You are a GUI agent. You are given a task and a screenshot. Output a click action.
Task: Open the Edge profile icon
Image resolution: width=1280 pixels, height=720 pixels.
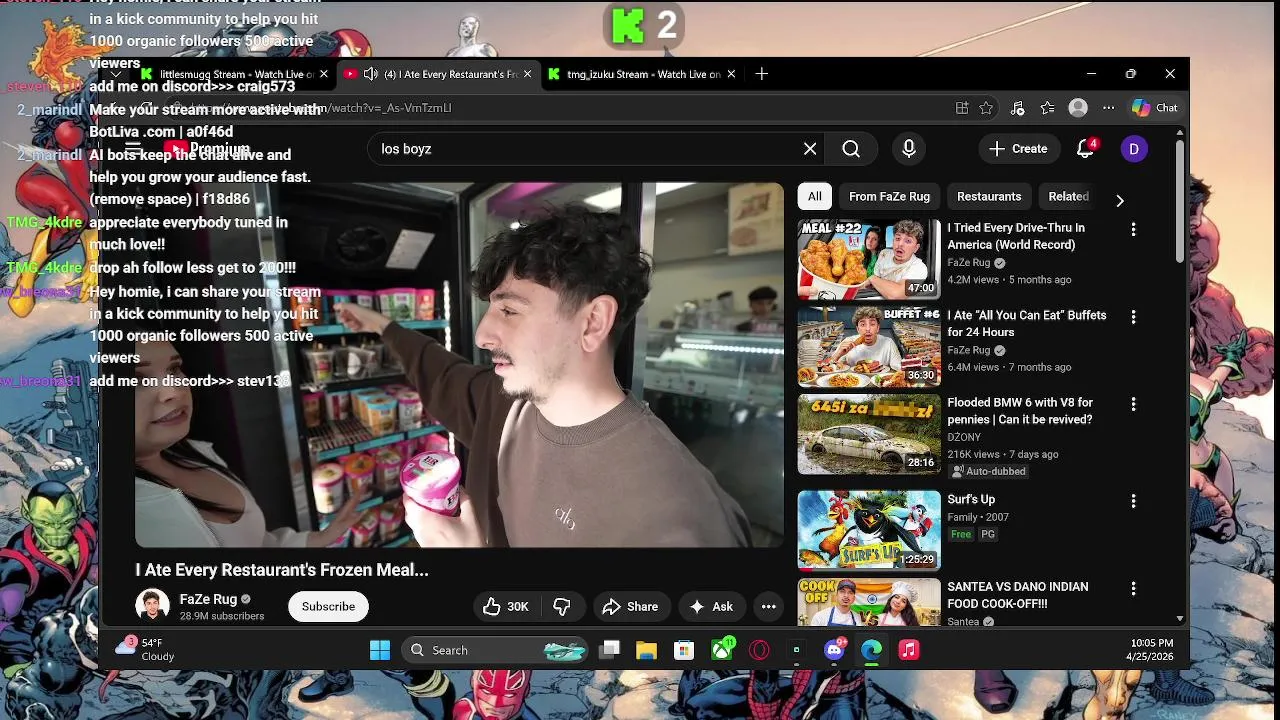(1078, 108)
